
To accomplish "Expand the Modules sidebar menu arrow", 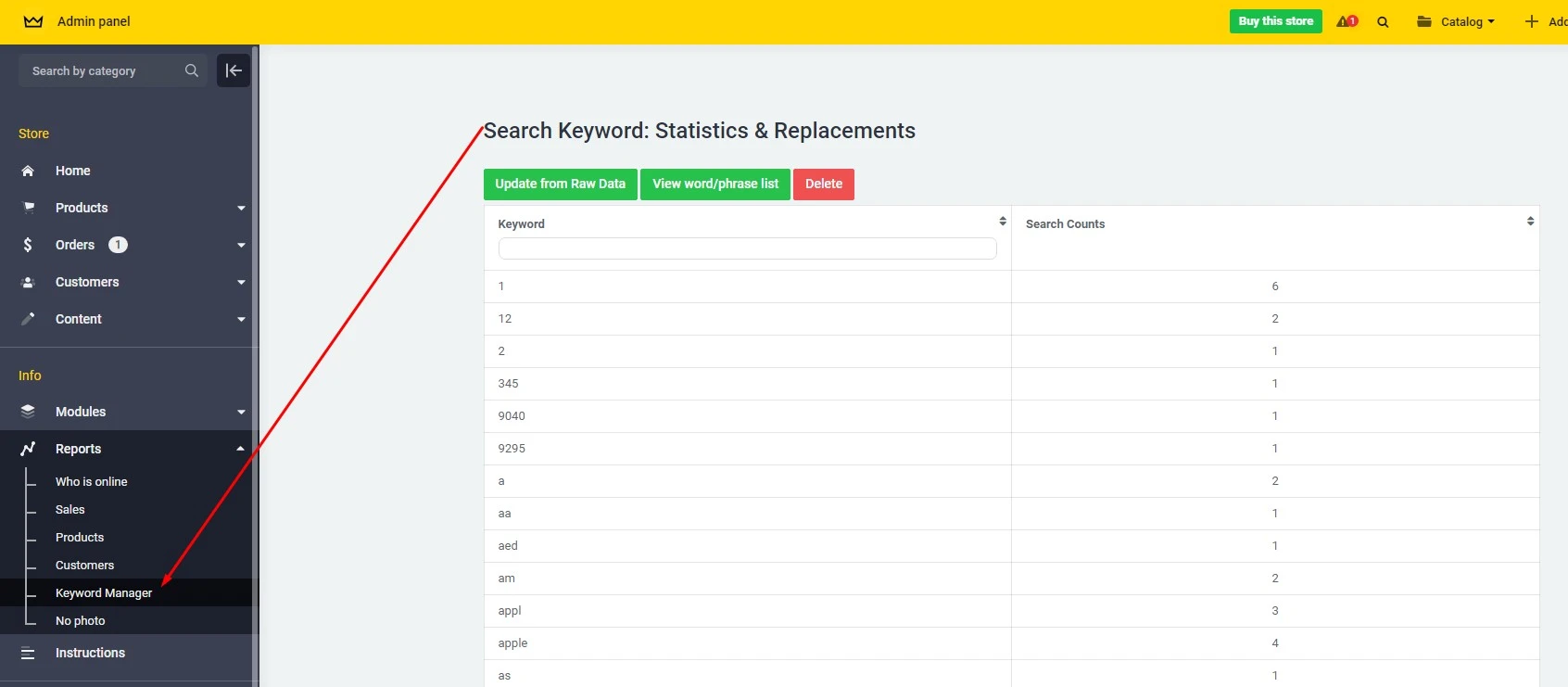I will pyautogui.click(x=241, y=413).
